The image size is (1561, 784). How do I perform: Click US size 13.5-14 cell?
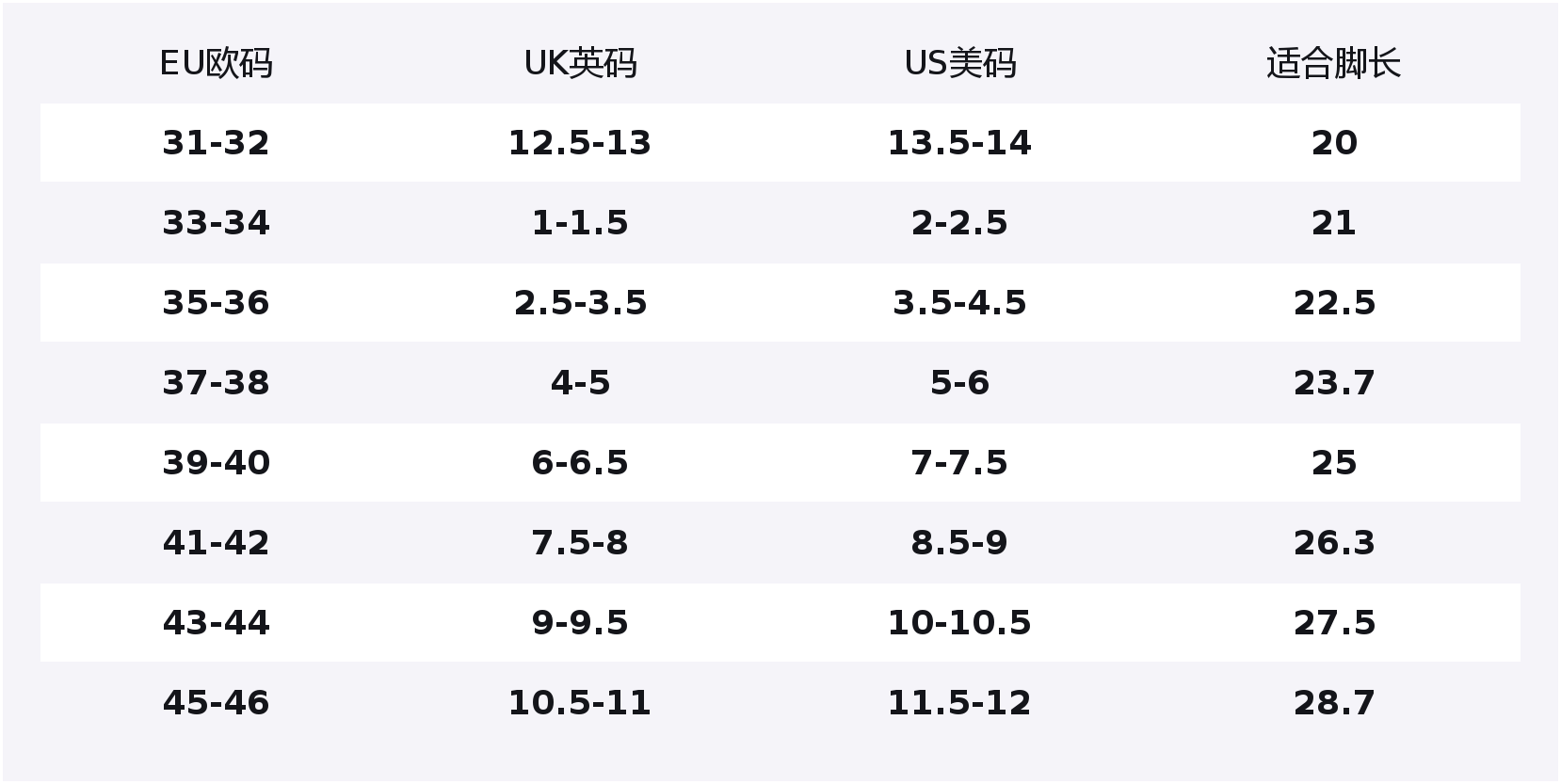coord(959,143)
